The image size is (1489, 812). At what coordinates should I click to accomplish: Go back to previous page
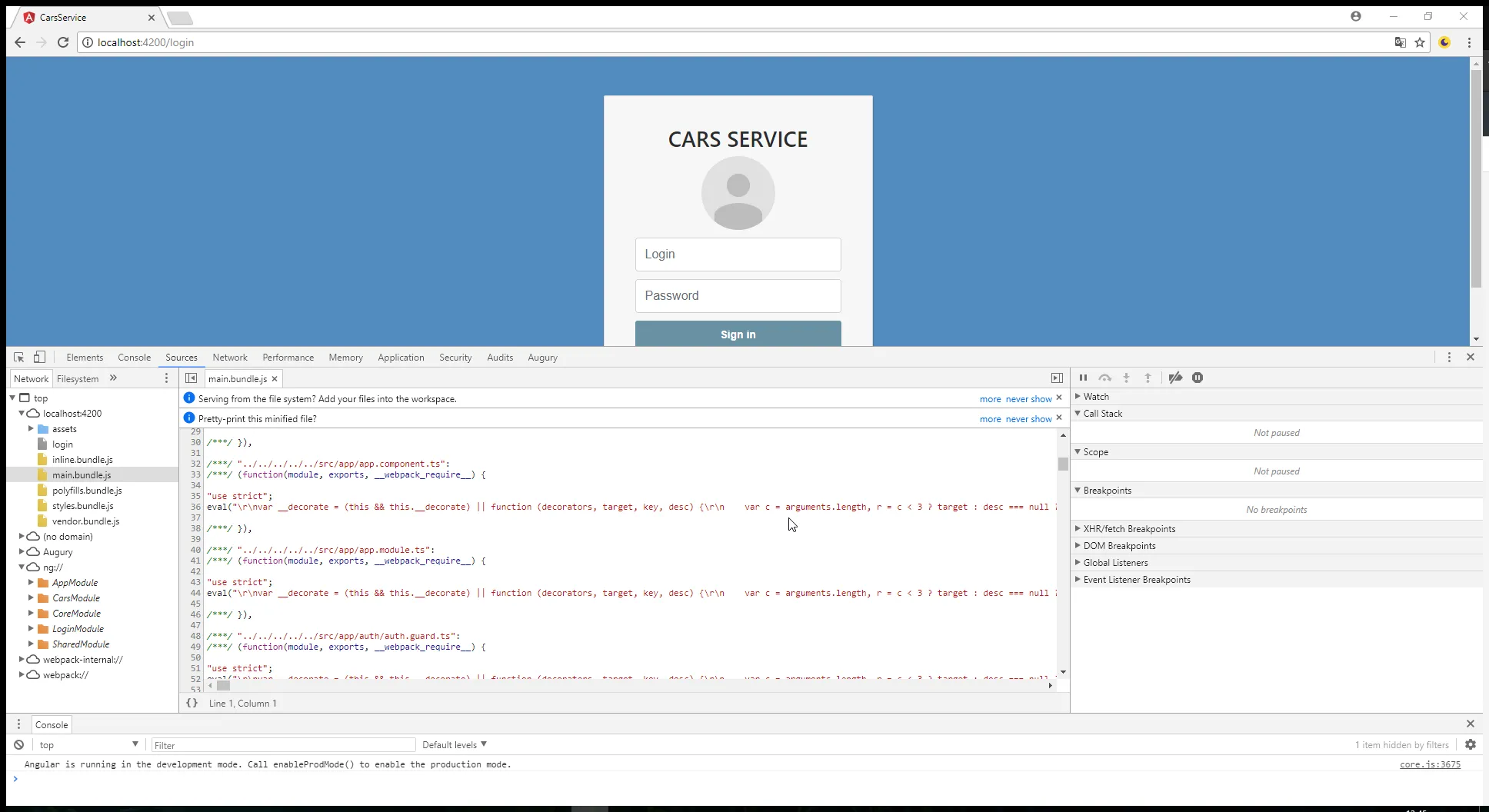click(x=20, y=42)
